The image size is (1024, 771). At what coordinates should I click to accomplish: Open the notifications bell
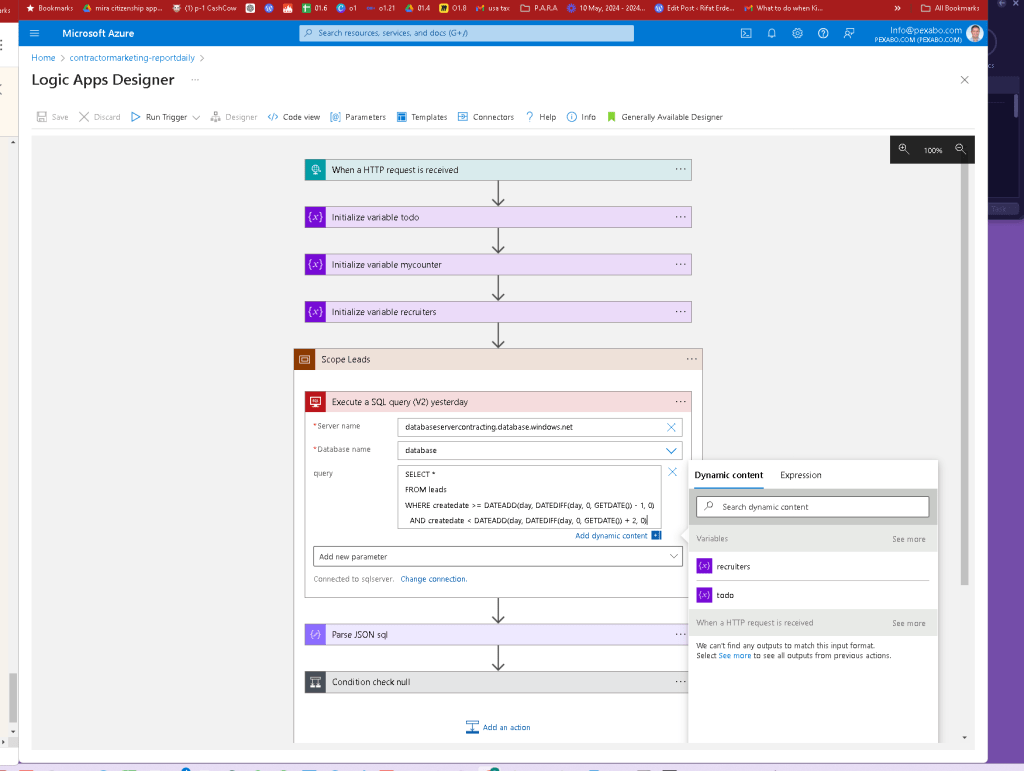pos(771,33)
